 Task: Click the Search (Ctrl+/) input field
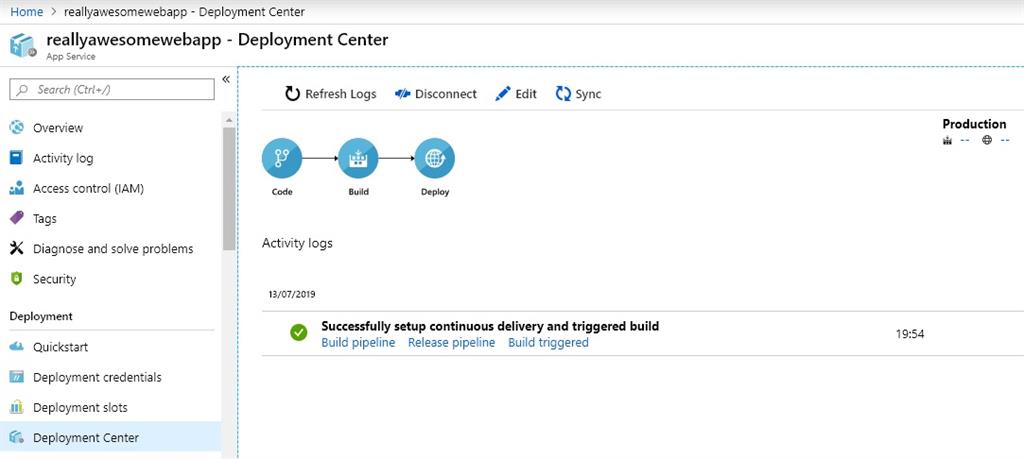pos(112,89)
